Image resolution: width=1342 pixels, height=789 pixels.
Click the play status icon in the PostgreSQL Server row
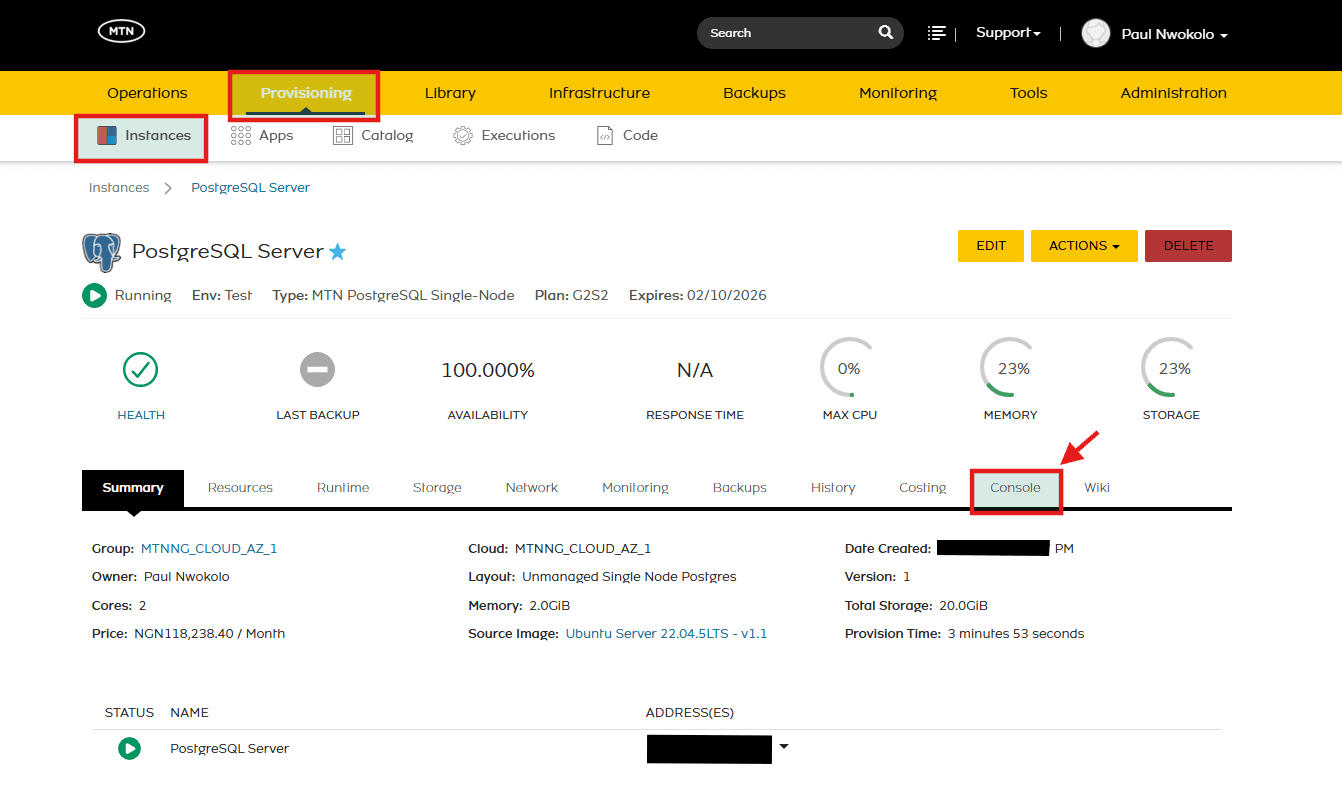pos(129,748)
